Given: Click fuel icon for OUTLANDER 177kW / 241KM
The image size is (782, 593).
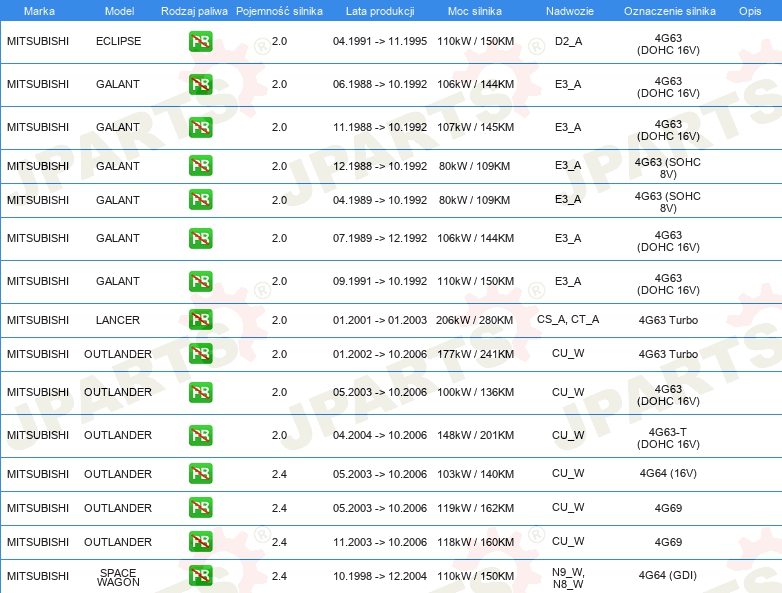Looking at the screenshot, I should (200, 354).
